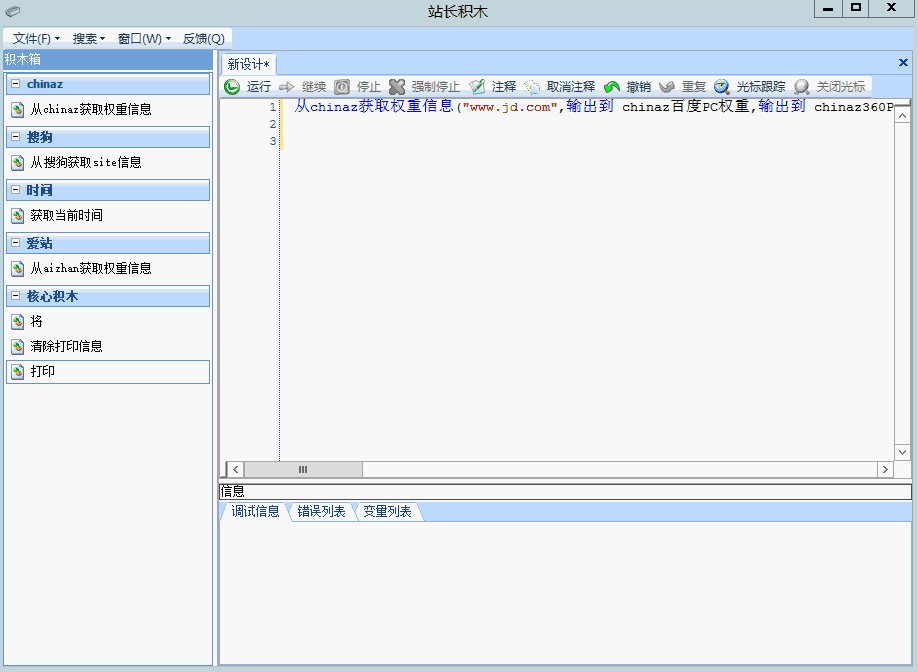Click the Uncomment (取消注释) toolbar icon

tap(533, 87)
